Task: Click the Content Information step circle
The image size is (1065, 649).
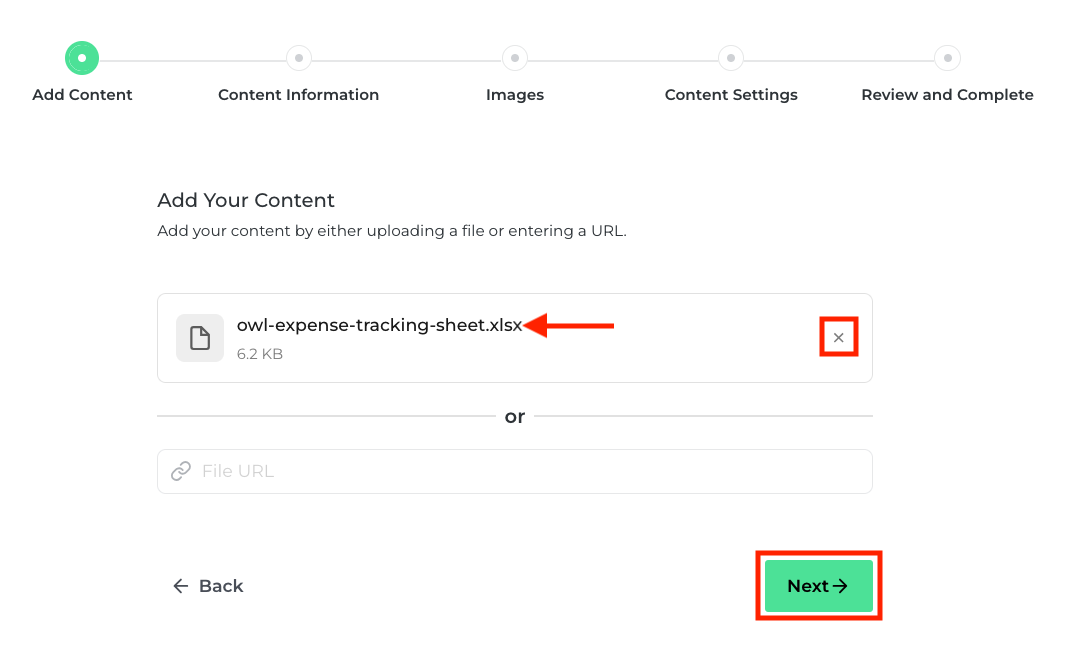Action: 298,58
